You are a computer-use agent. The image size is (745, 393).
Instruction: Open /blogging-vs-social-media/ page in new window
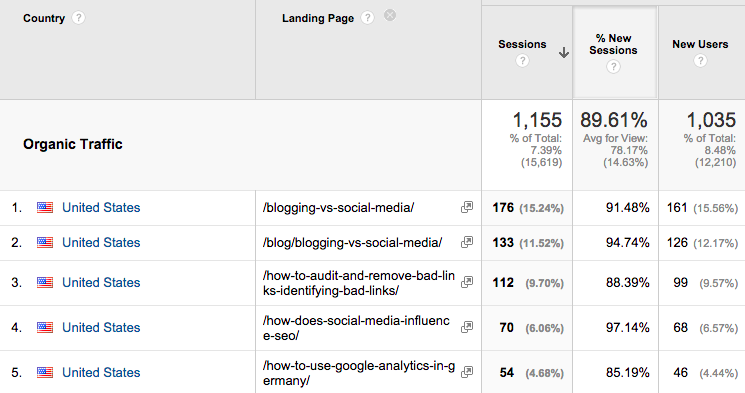pos(467,207)
